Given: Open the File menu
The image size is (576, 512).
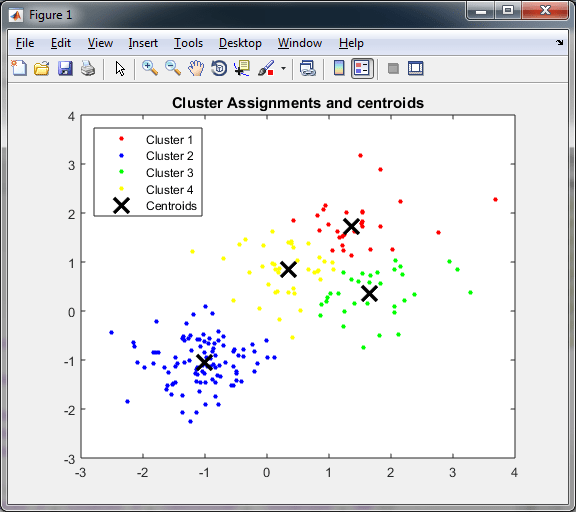Looking at the screenshot, I should (25, 43).
